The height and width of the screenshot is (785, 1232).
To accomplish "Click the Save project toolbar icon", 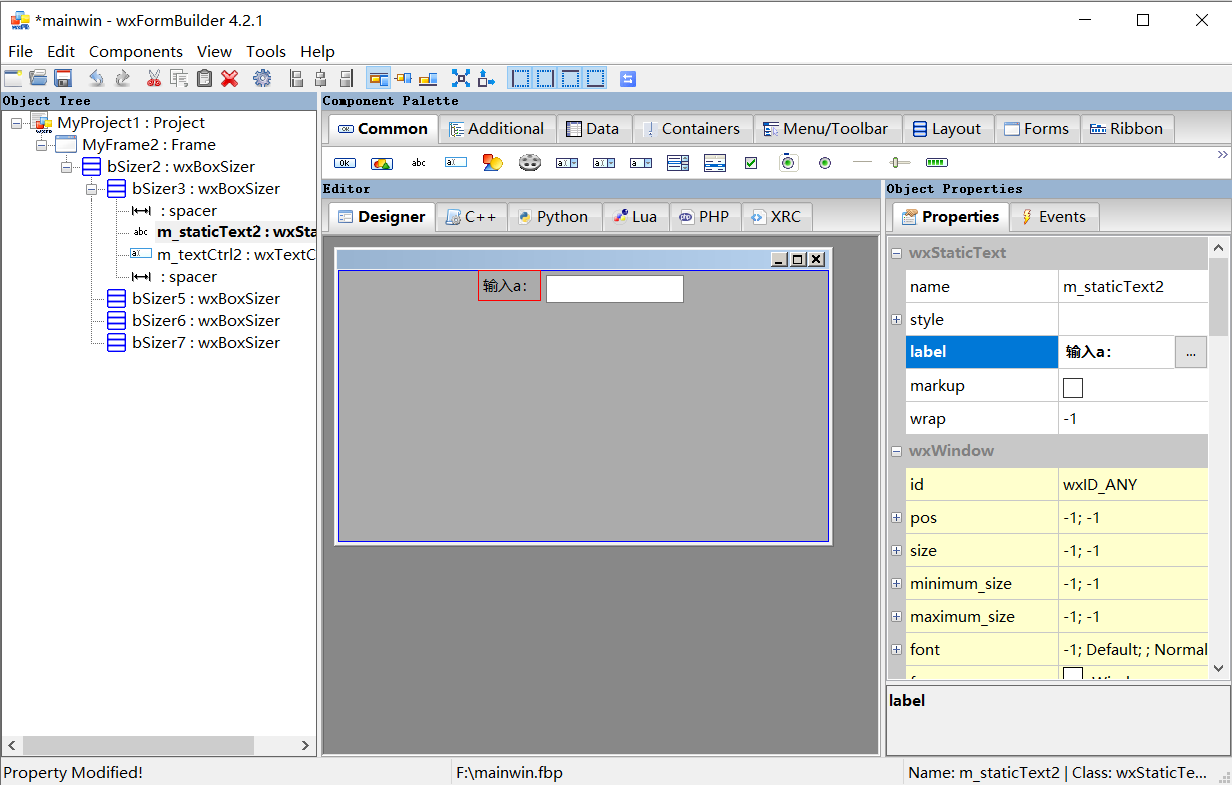I will coord(63,78).
